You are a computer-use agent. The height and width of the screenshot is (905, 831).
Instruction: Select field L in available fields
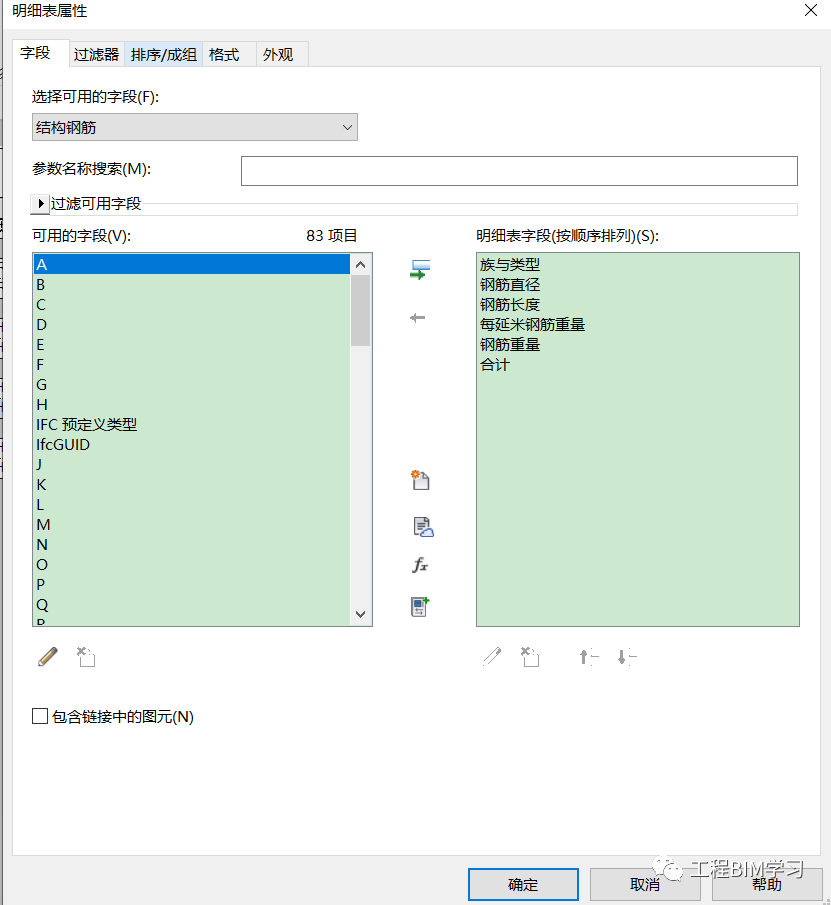(192, 504)
